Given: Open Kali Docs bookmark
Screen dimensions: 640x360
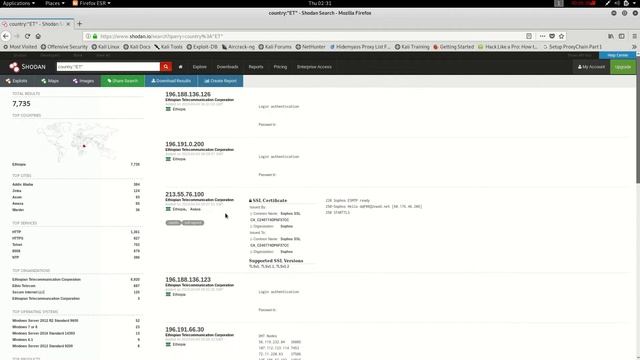Looking at the screenshot, I should tap(137, 47).
